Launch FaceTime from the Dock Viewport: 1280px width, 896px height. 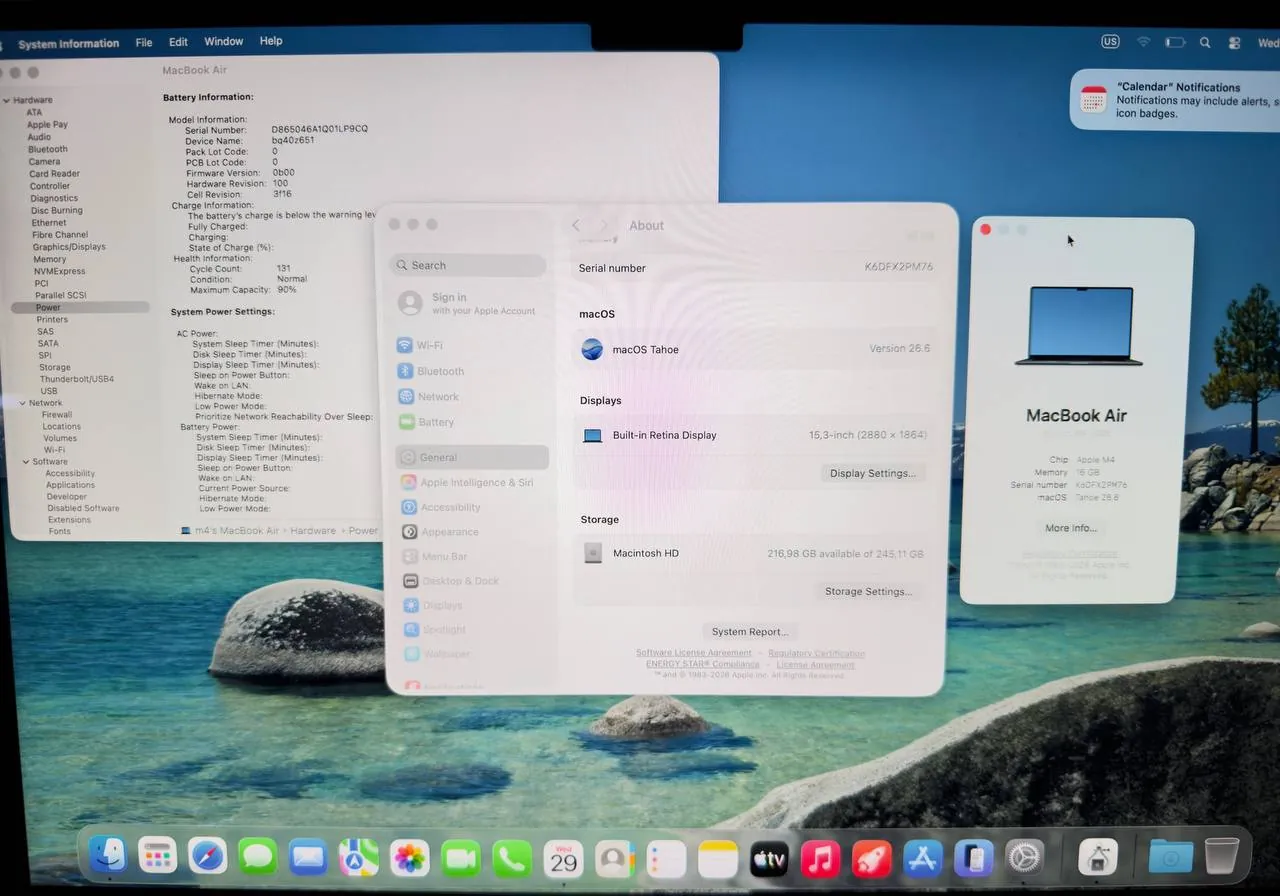(461, 858)
